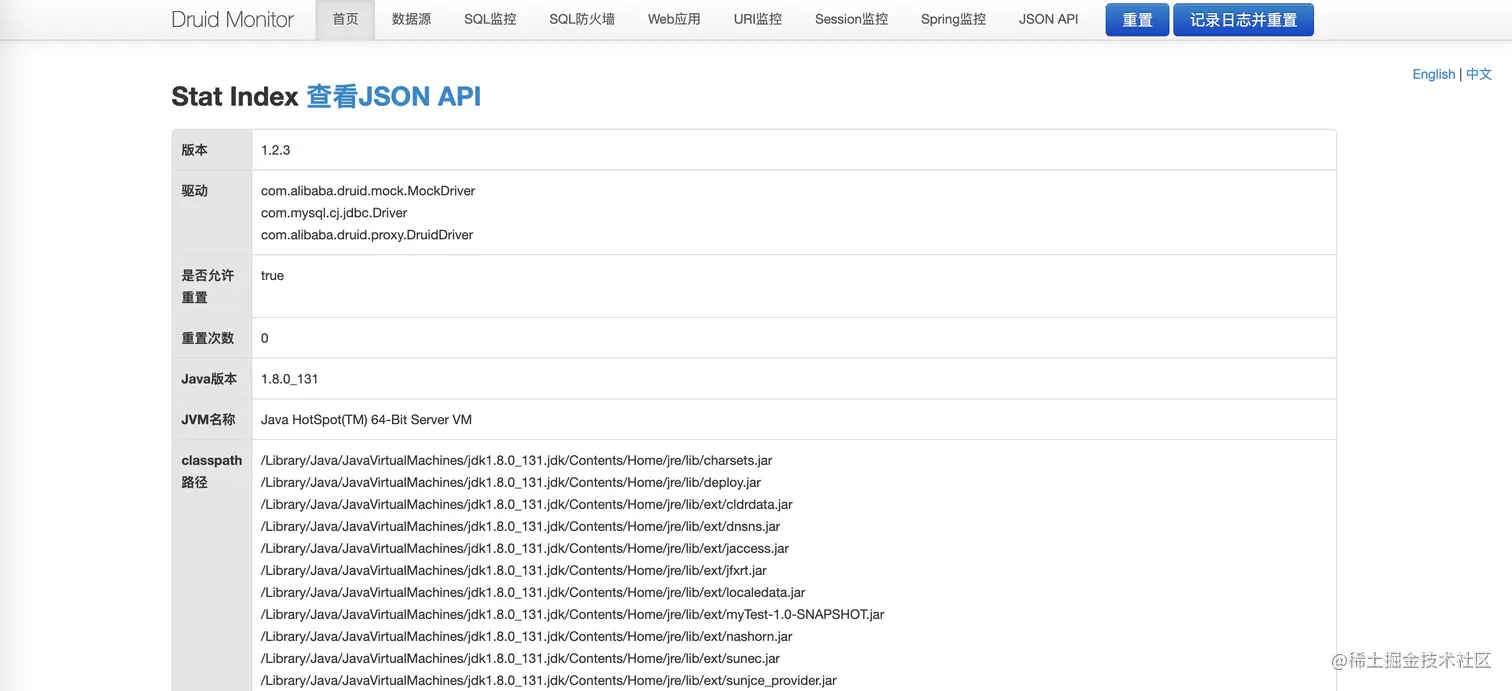Select the jaccess.jar classpath entry
This screenshot has height=691, width=1512.
point(525,549)
